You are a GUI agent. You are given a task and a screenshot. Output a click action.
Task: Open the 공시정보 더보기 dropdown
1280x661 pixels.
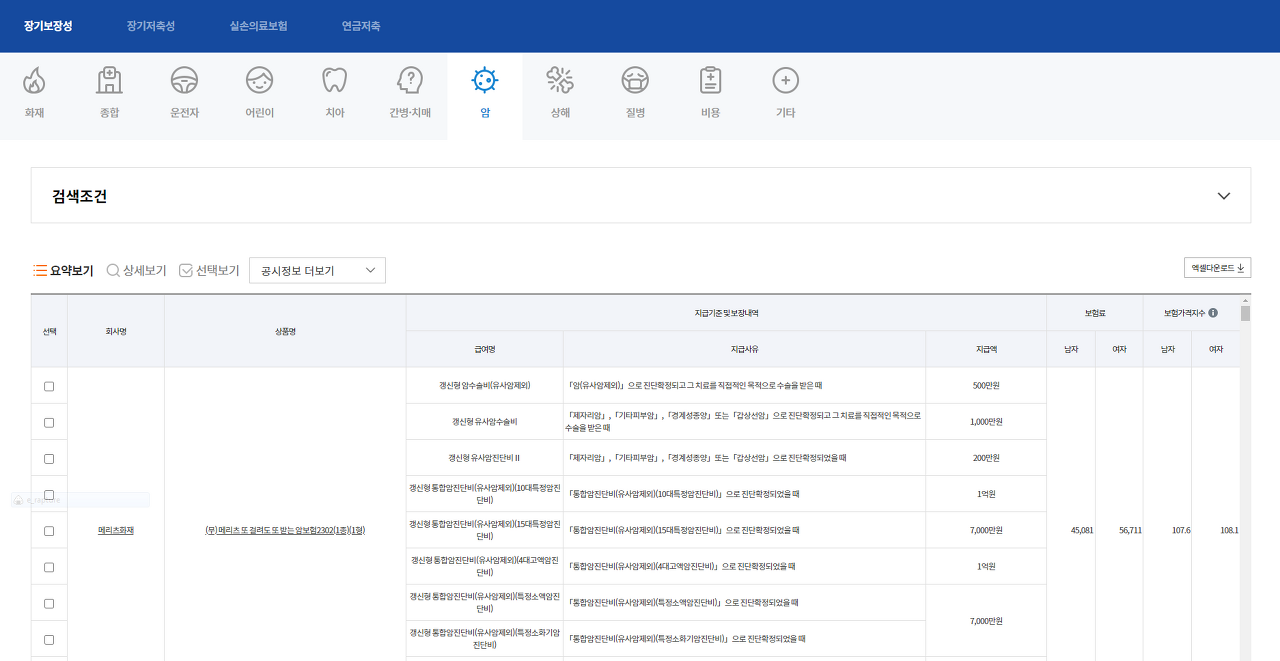(317, 270)
